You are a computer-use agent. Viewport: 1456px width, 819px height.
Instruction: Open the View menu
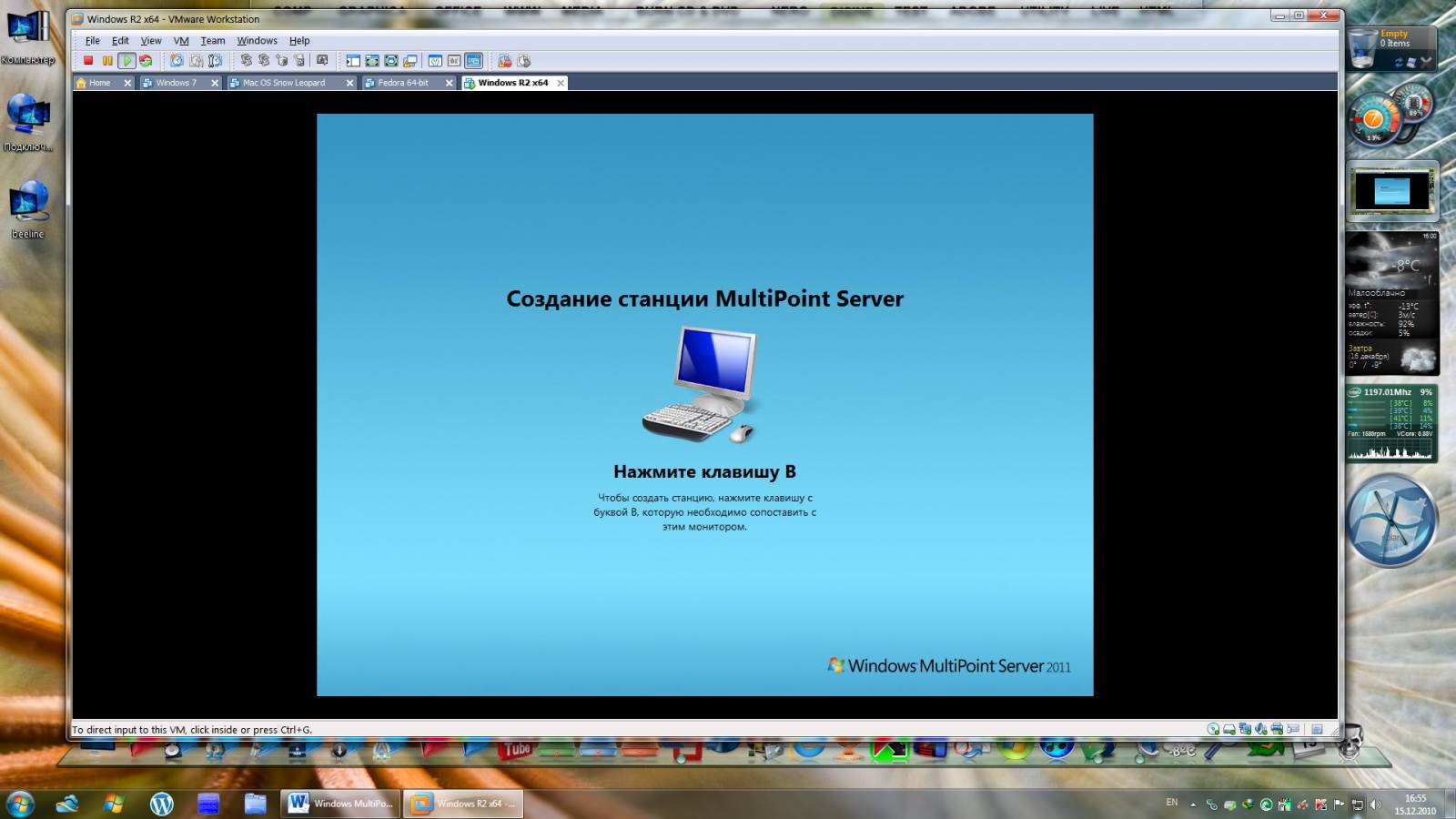151,41
